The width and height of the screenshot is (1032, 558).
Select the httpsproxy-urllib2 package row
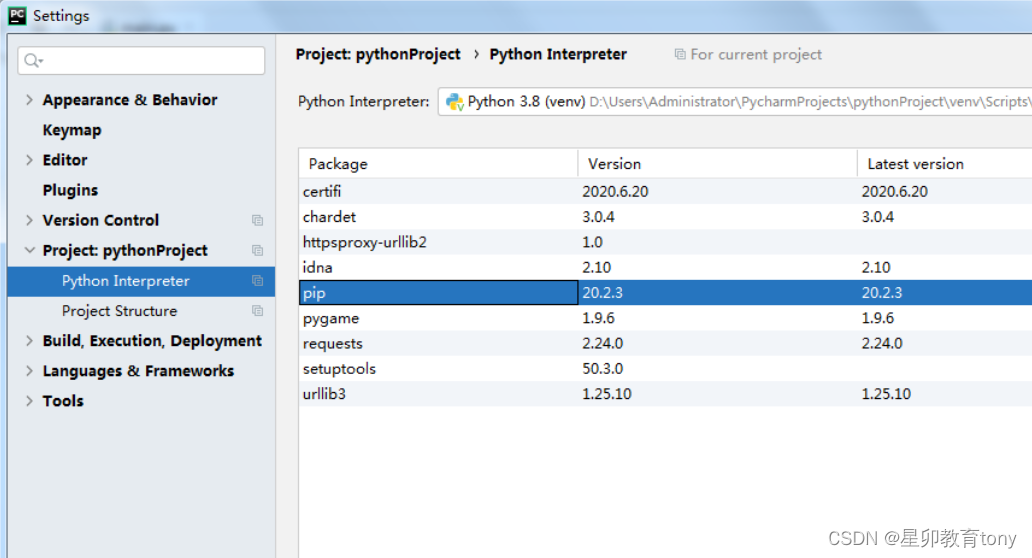665,242
